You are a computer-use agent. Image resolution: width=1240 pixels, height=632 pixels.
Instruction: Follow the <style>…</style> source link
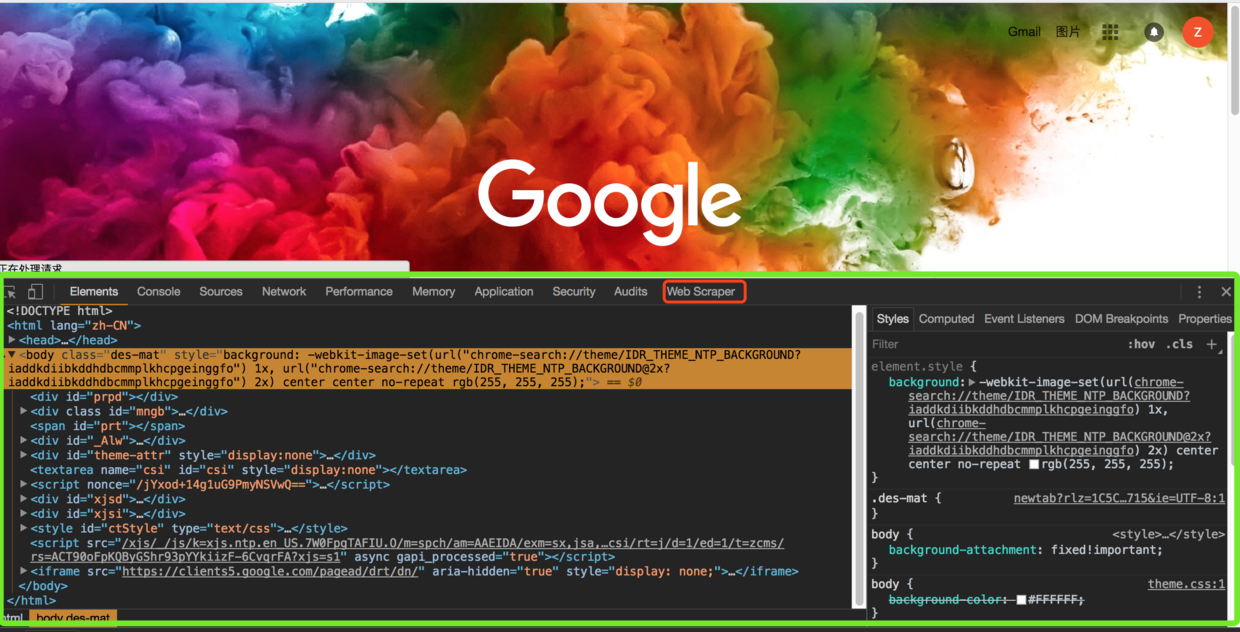coord(1168,535)
